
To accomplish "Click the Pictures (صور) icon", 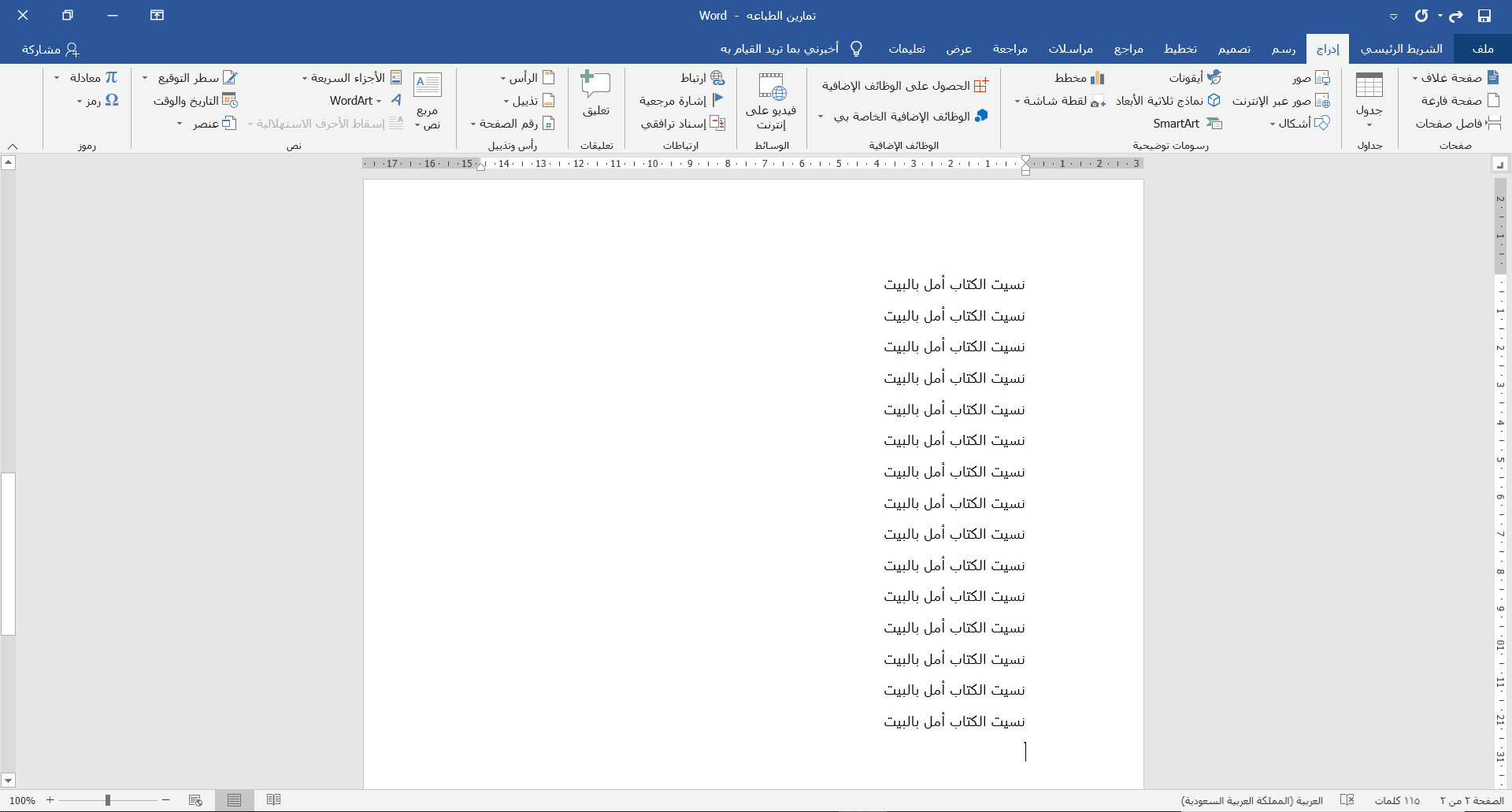I will [x=1310, y=78].
